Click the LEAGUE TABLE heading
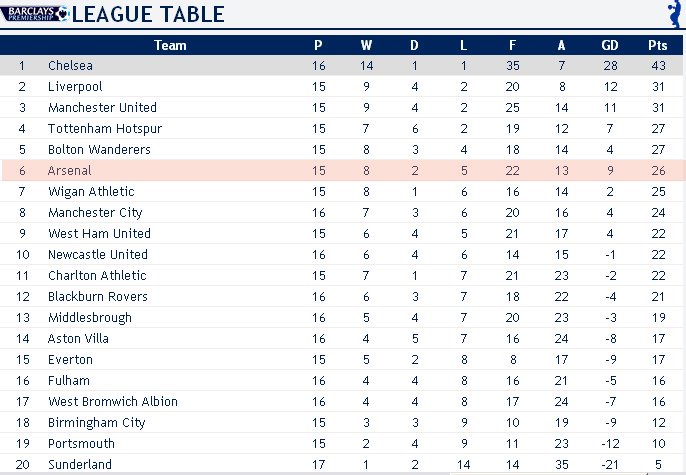The height and width of the screenshot is (475, 686). (x=148, y=14)
